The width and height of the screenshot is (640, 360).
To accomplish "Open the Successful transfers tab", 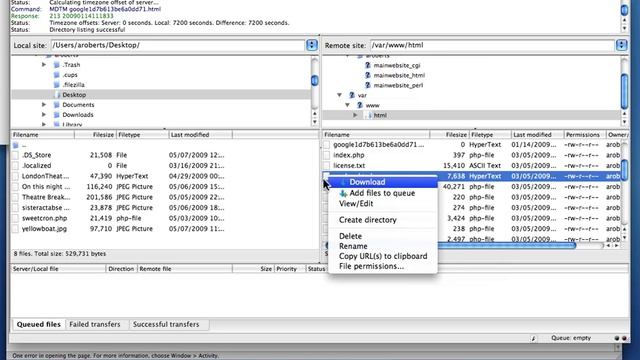I will 166,324.
